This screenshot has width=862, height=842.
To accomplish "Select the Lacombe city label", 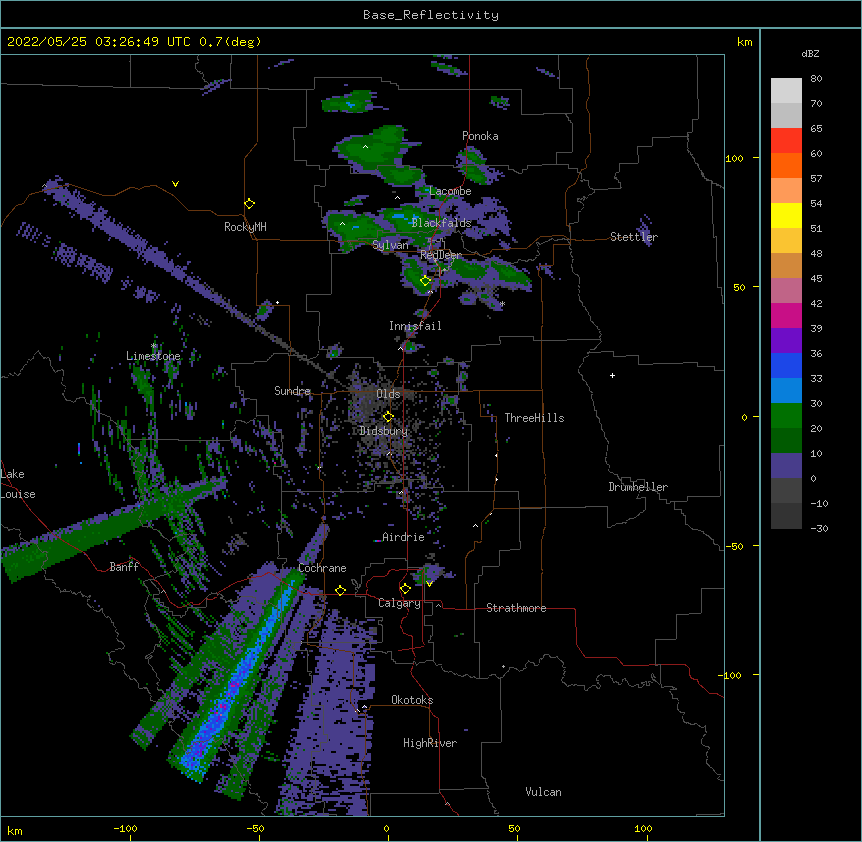I will 450,191.
